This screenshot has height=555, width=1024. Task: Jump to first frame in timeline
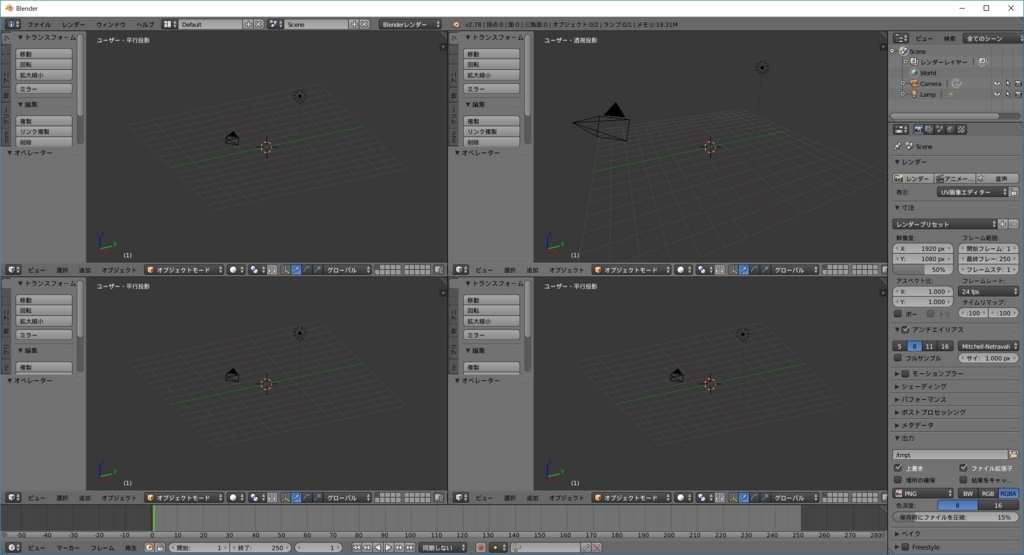(357, 548)
